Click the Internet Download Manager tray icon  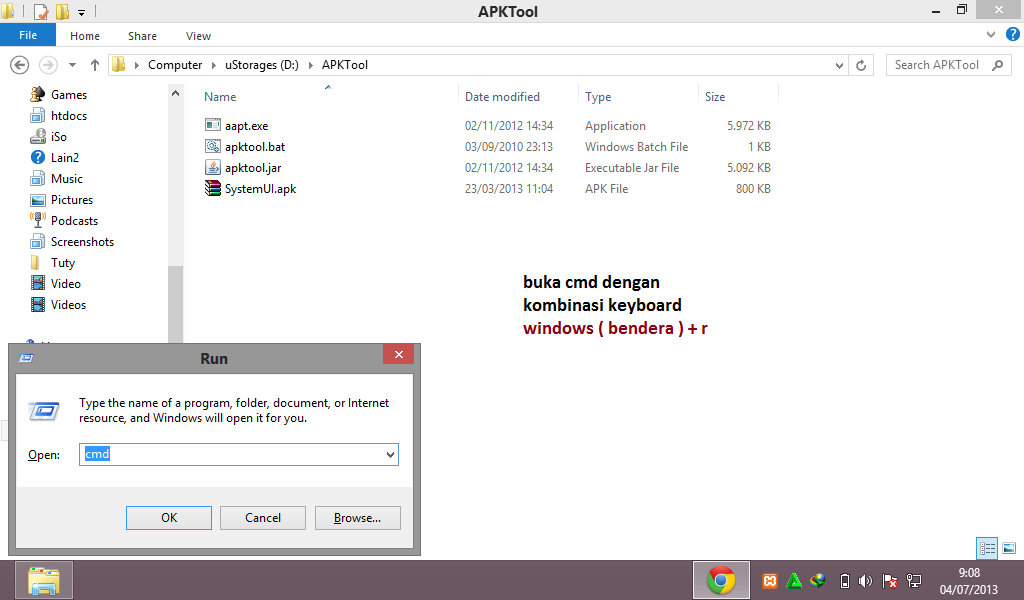818,580
